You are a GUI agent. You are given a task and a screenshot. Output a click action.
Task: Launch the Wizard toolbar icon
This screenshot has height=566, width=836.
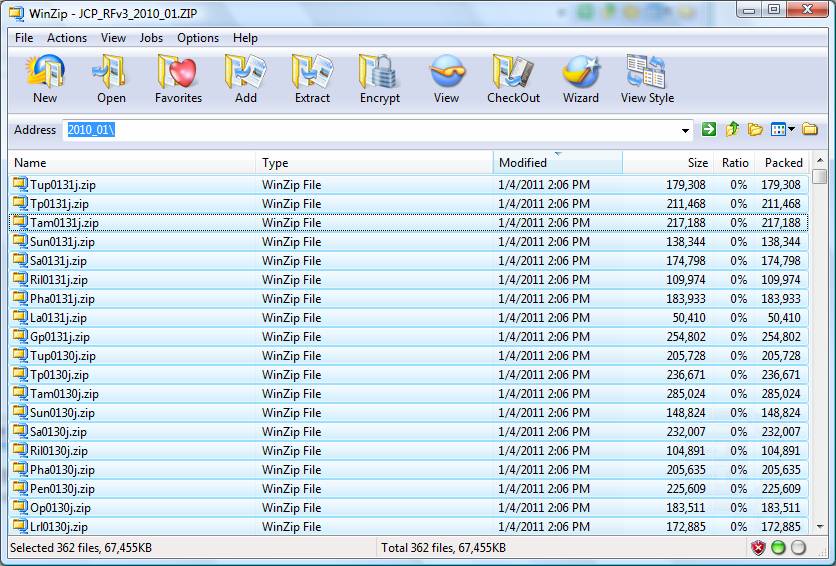[581, 72]
